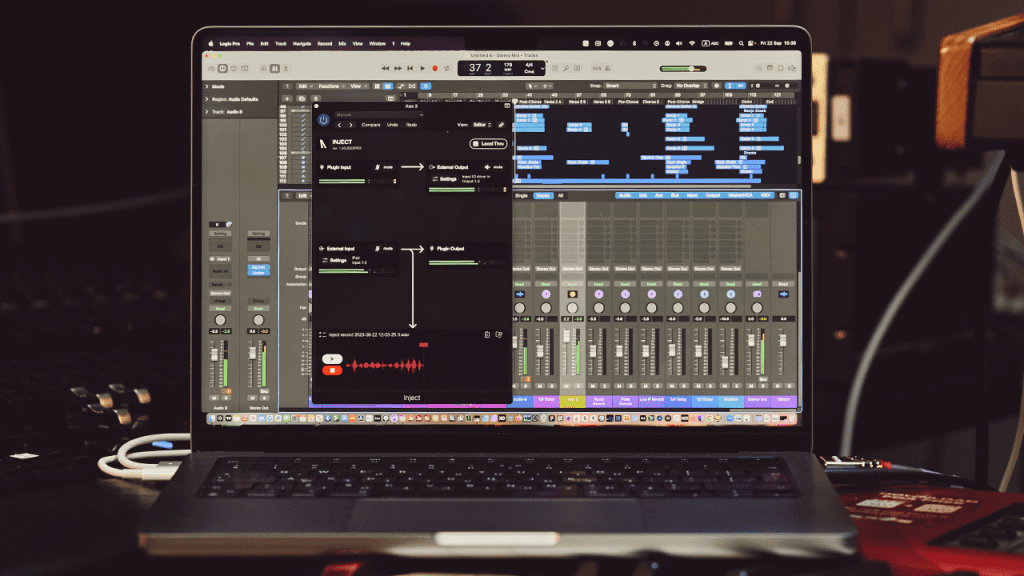Open the Navigate menu
The width and height of the screenshot is (1024, 576).
(302, 44)
